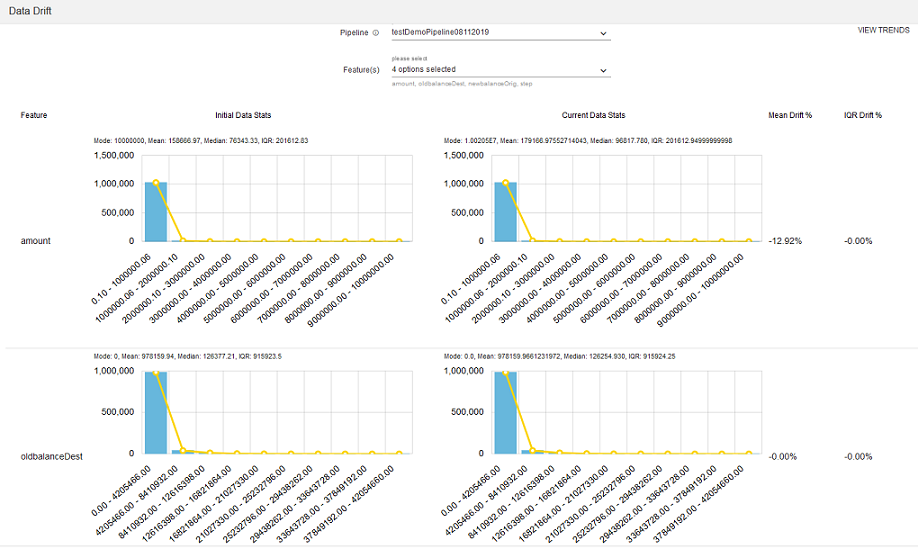Click '0.00 - 4205466.00' axis label in current oldbalanceDest chart
Viewport: 918px width, 549px height.
471,490
